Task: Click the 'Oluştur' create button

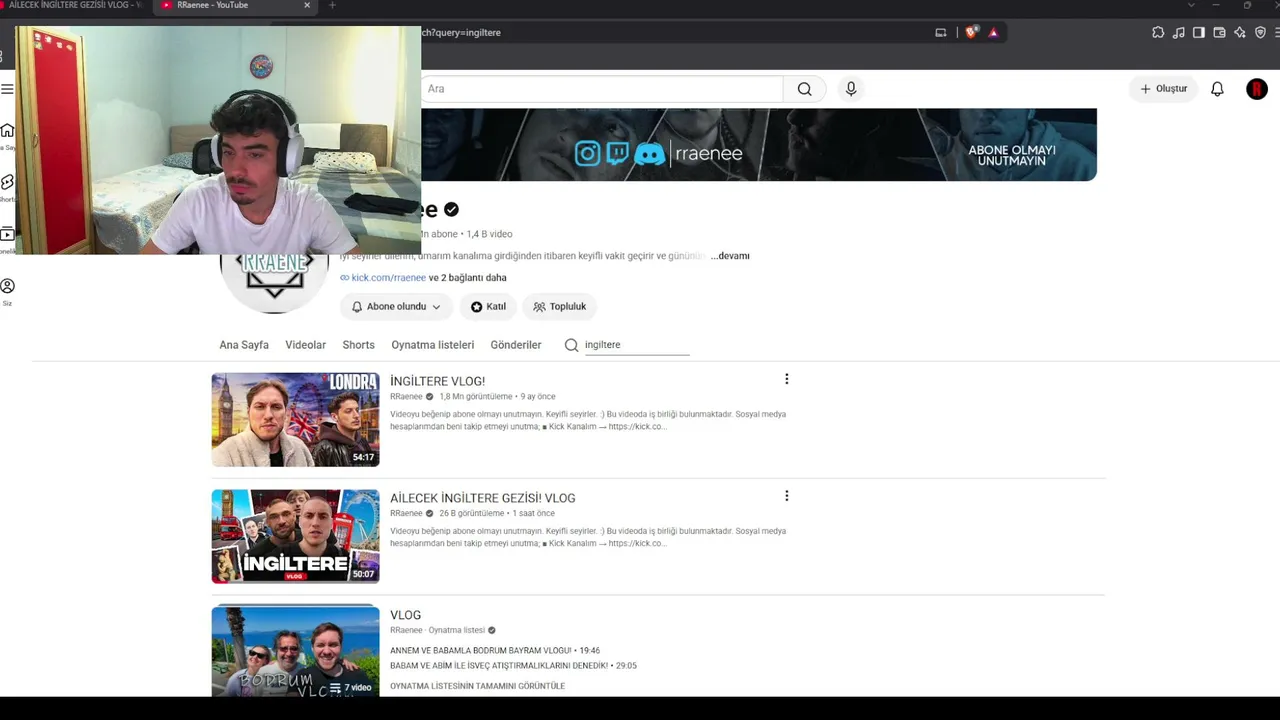Action: tap(1164, 89)
